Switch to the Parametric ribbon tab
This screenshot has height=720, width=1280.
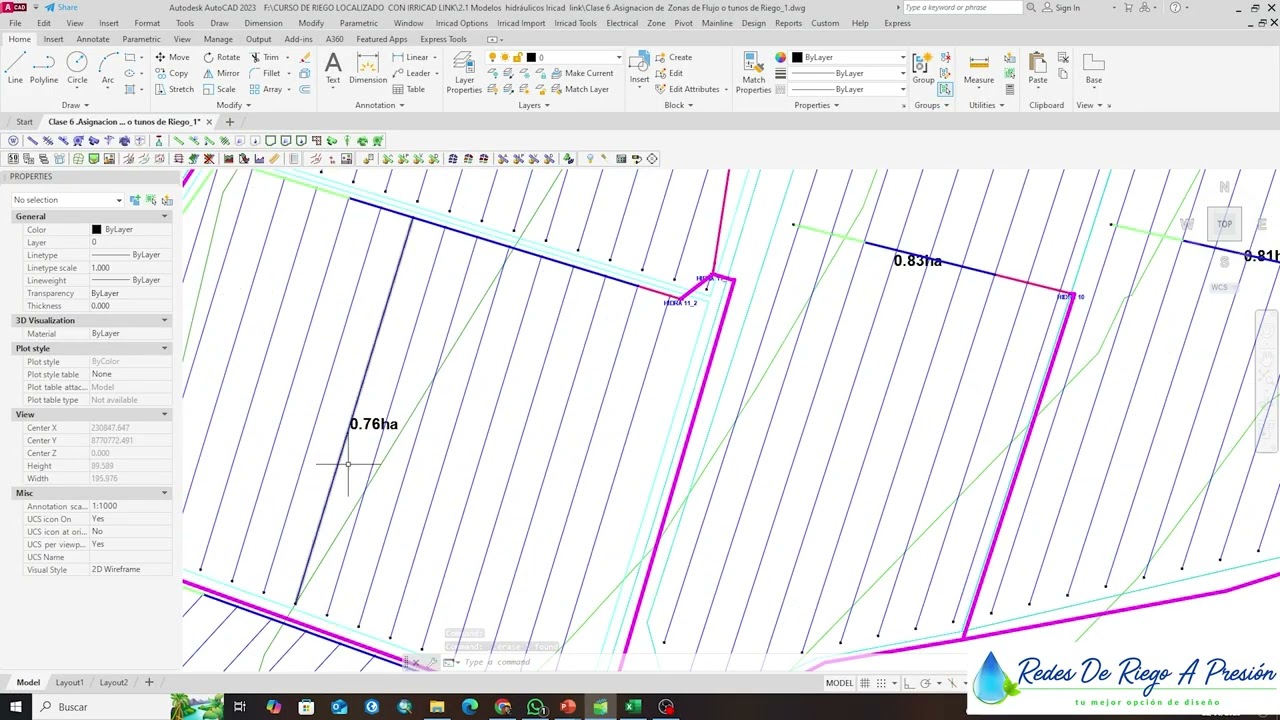tap(141, 39)
